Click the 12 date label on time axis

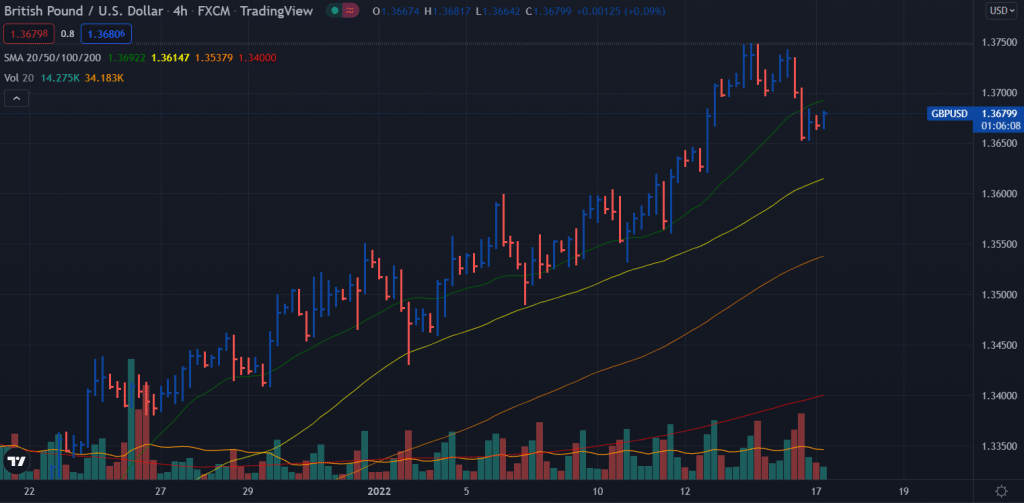tap(685, 491)
